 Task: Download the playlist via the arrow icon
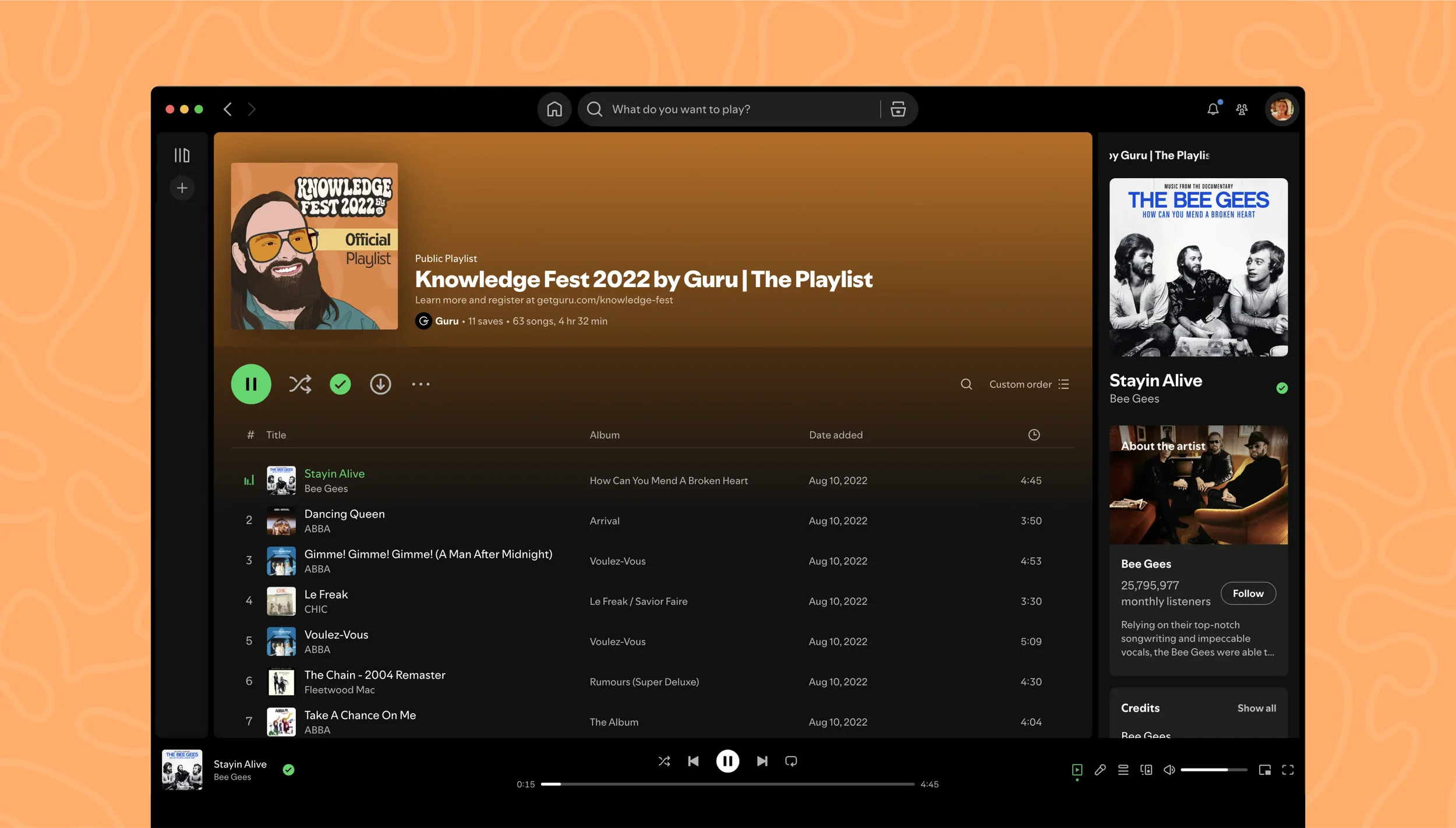tap(380, 384)
